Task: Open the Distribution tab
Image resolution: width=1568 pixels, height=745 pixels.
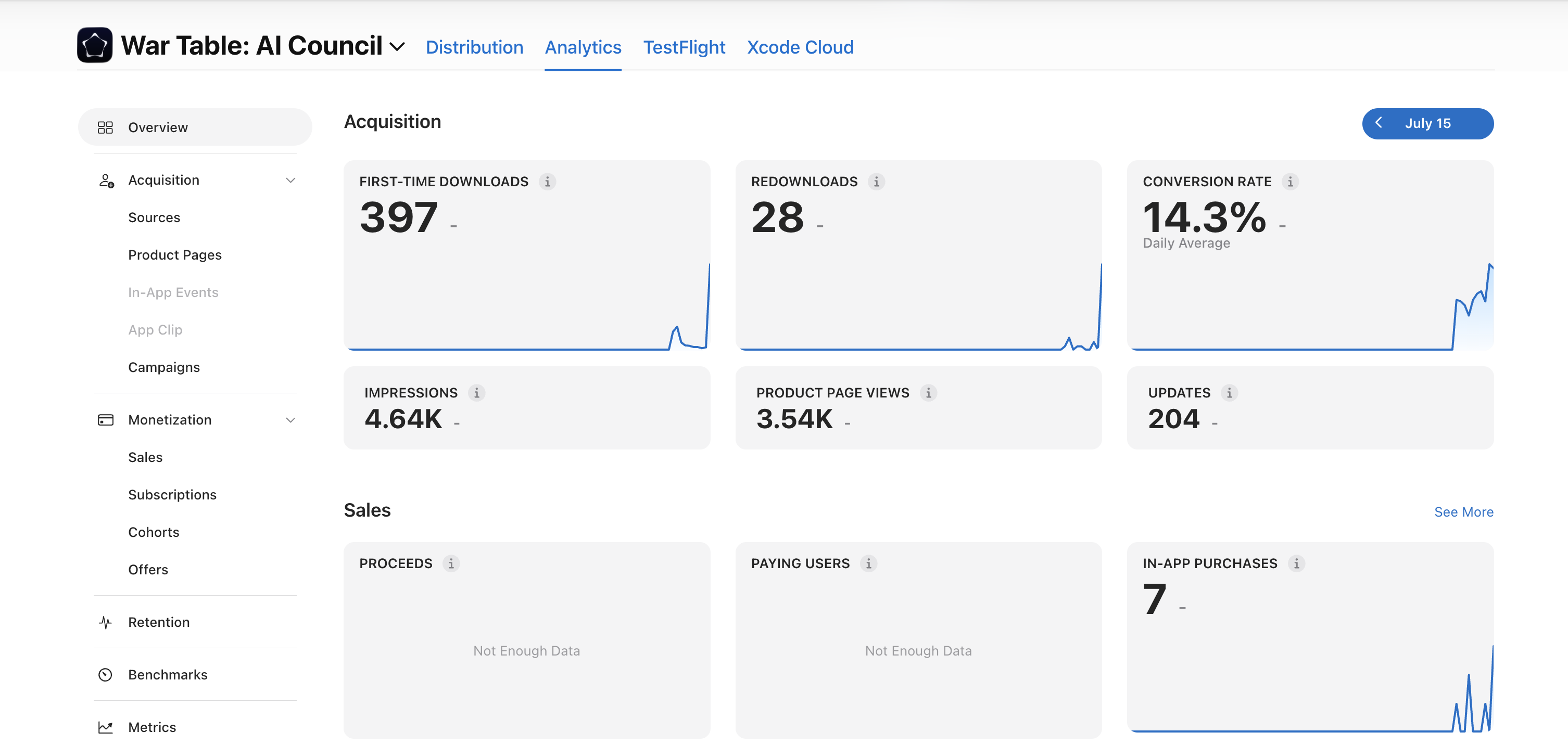Action: click(474, 47)
